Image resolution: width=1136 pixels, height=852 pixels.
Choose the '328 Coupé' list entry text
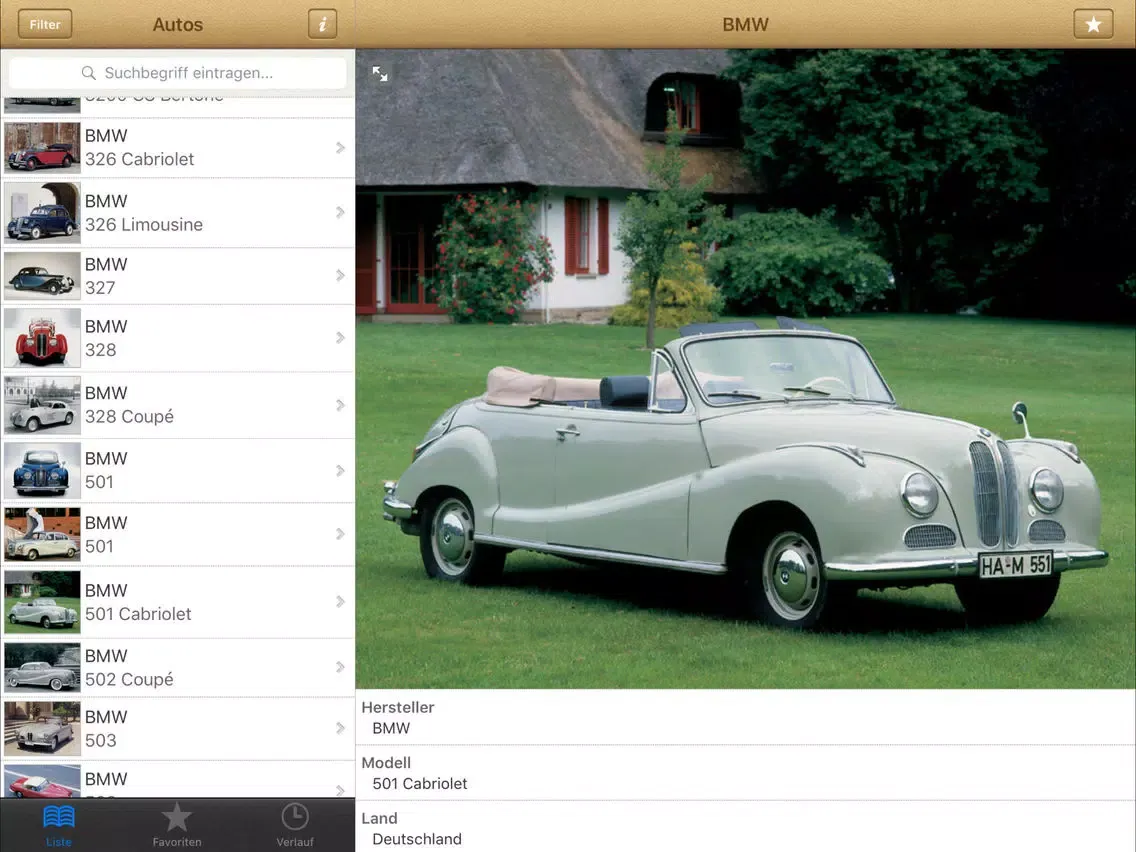(129, 417)
